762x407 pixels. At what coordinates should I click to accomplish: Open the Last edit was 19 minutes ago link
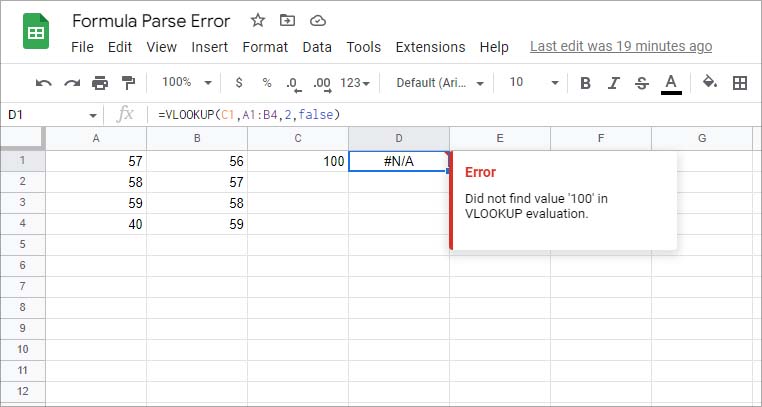click(621, 47)
